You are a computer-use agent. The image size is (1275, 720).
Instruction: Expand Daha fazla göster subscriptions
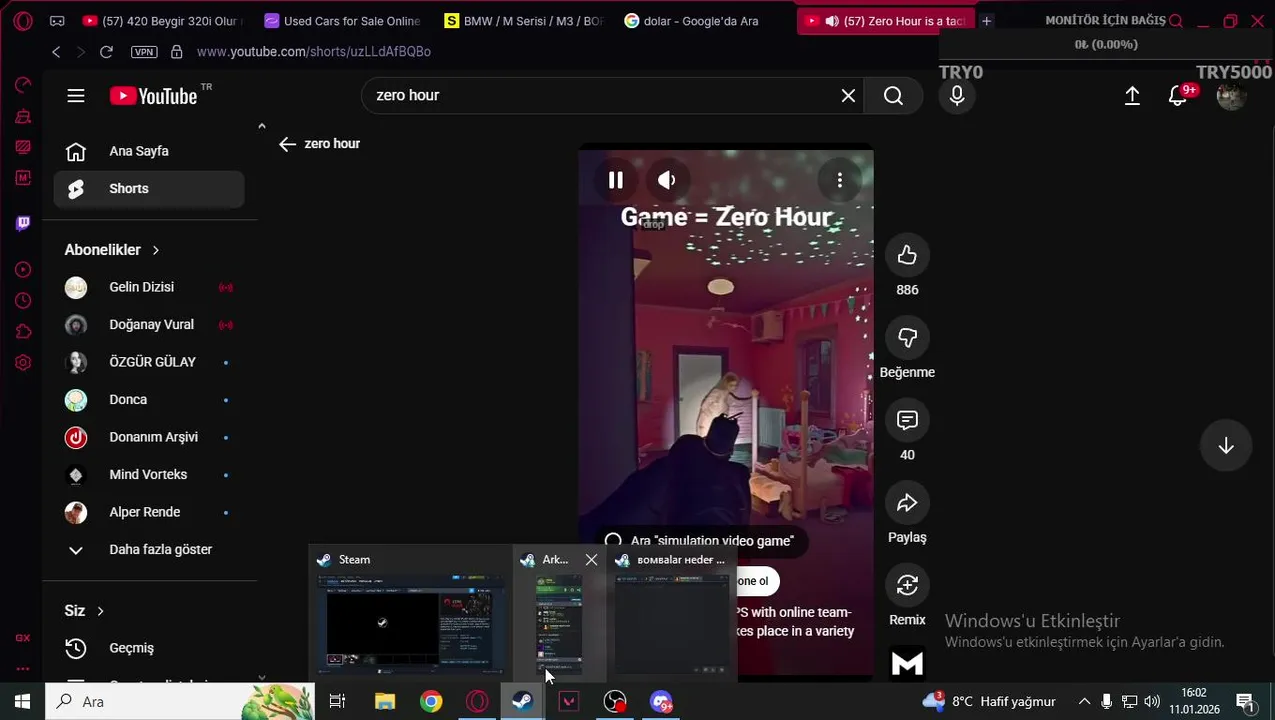(149, 550)
